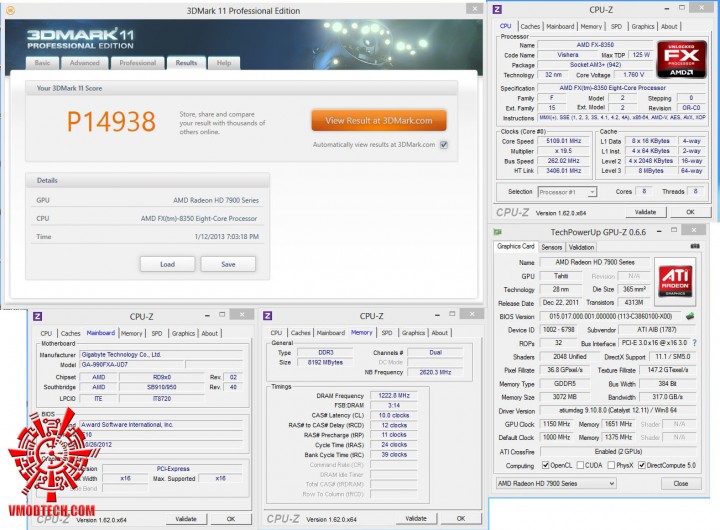Click the GPU Clock 1150 MHz field
The height and width of the screenshot is (530, 720).
click(557, 424)
